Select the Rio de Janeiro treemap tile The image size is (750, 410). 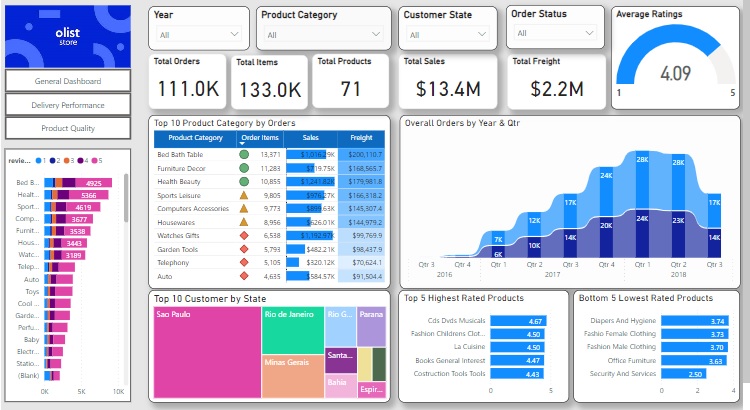tap(292, 328)
